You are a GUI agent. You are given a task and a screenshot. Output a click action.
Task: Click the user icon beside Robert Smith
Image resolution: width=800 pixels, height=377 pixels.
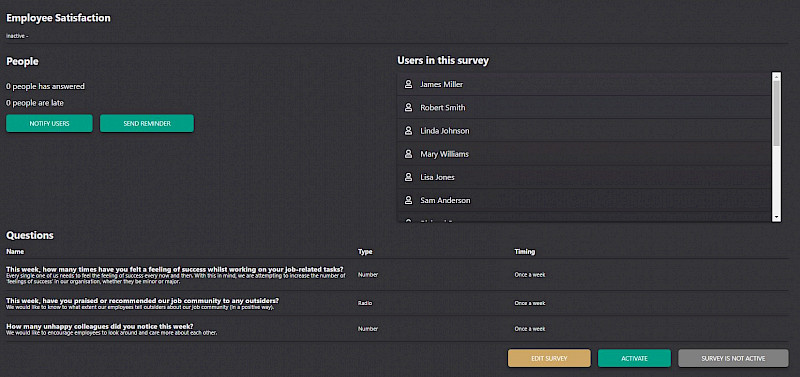click(408, 108)
